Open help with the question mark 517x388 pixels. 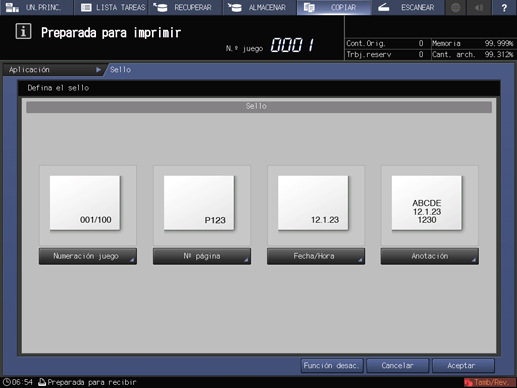coord(504,7)
